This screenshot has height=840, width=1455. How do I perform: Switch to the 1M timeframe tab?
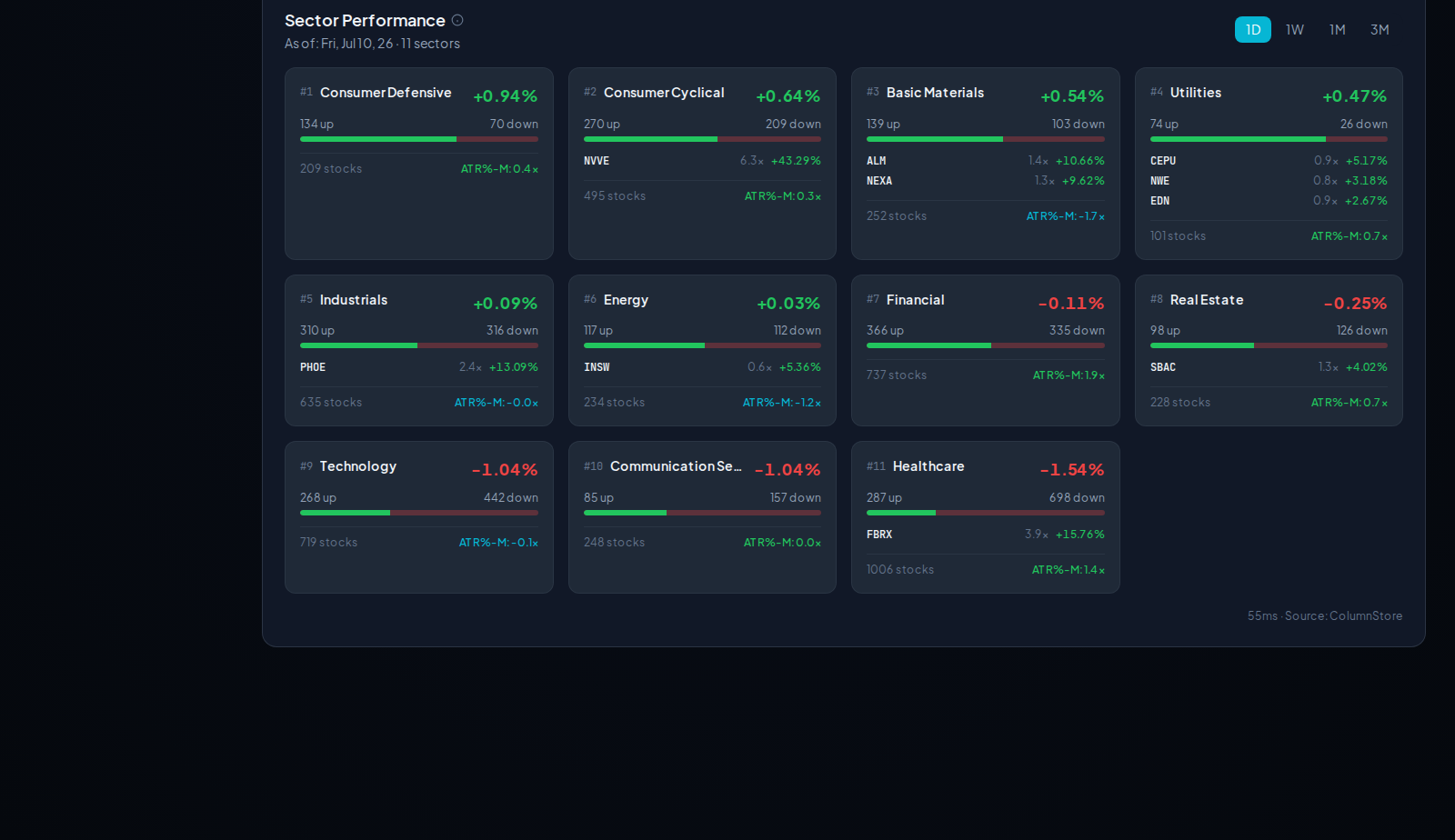1338,30
